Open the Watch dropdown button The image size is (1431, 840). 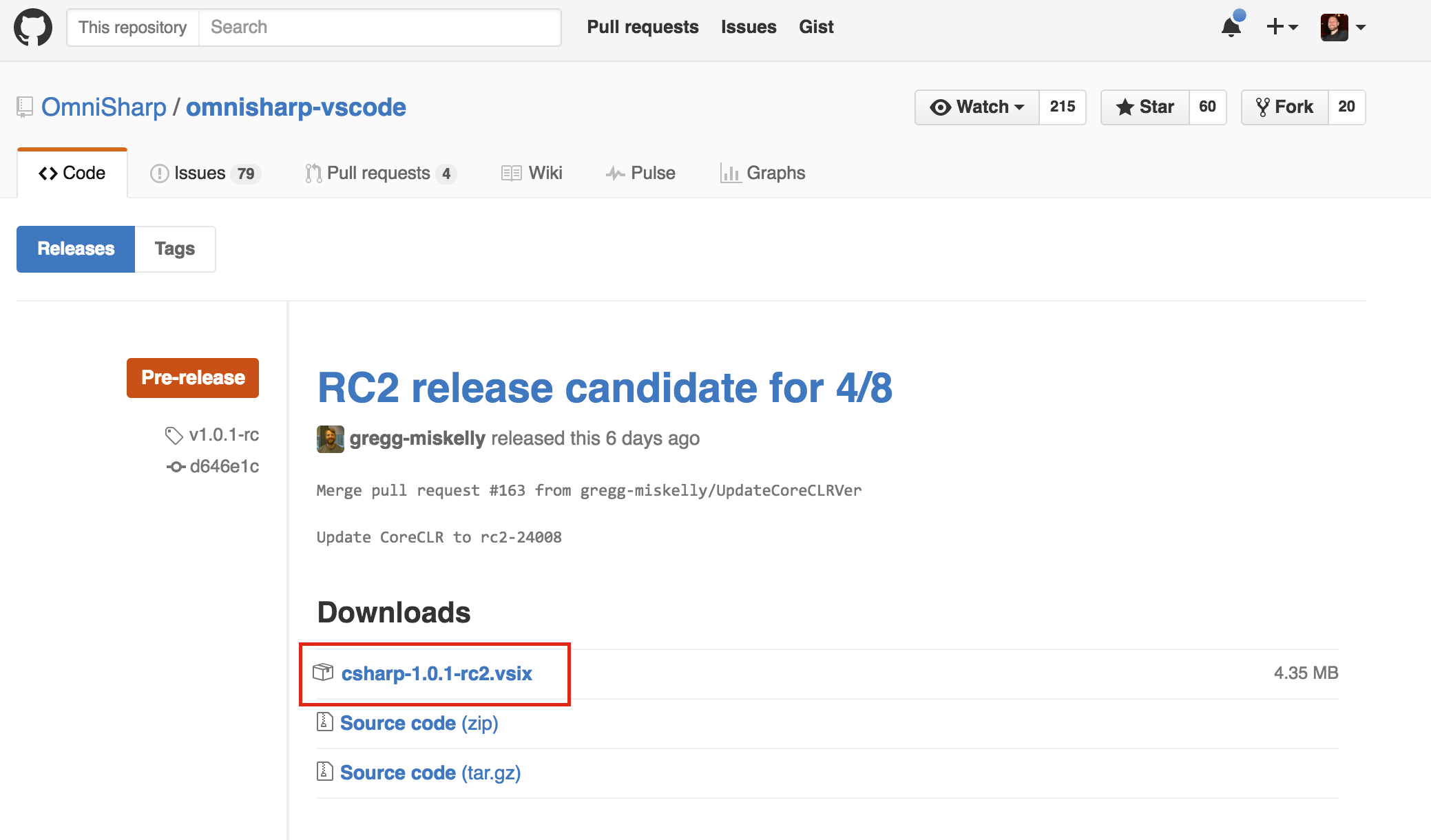pyautogui.click(x=976, y=107)
